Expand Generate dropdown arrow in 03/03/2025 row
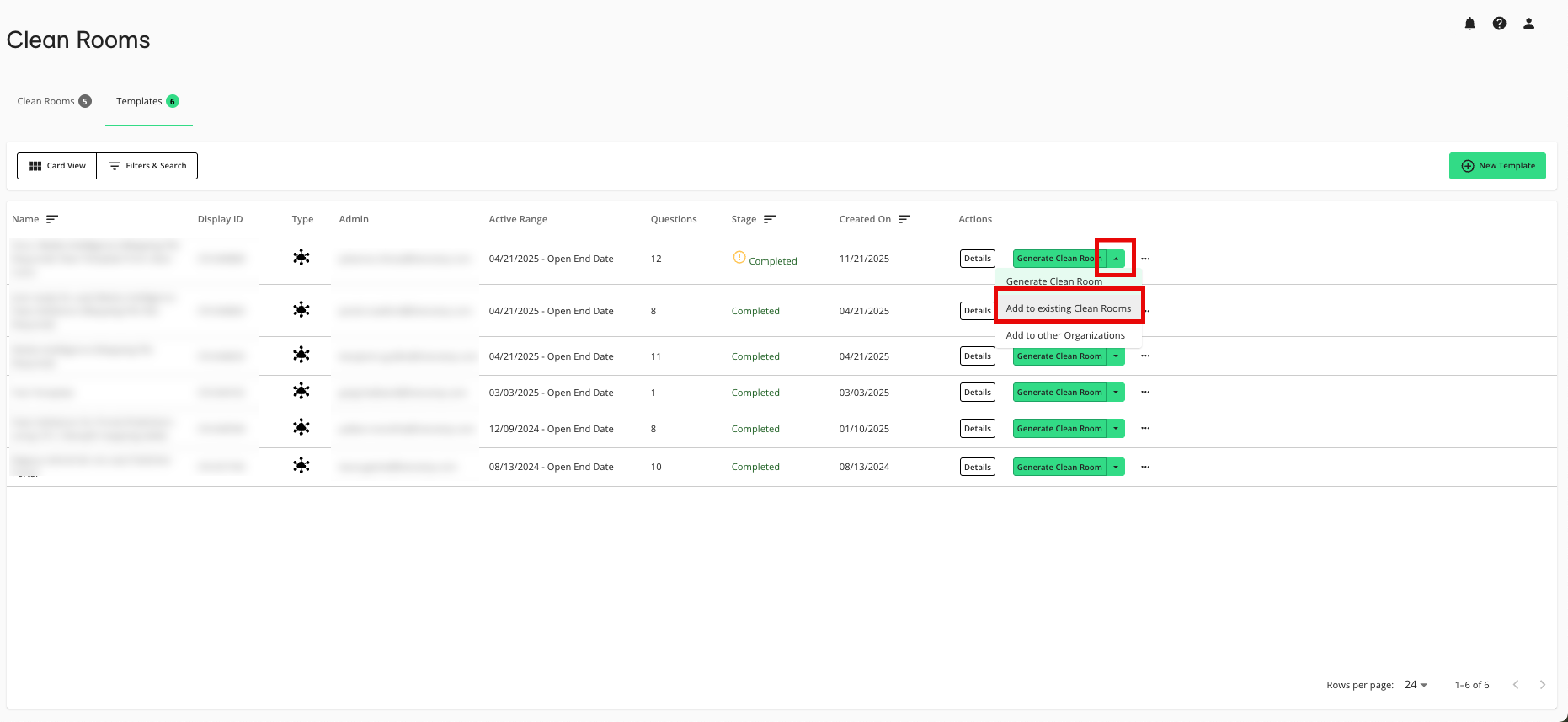This screenshot has width=1568, height=722. click(1116, 392)
